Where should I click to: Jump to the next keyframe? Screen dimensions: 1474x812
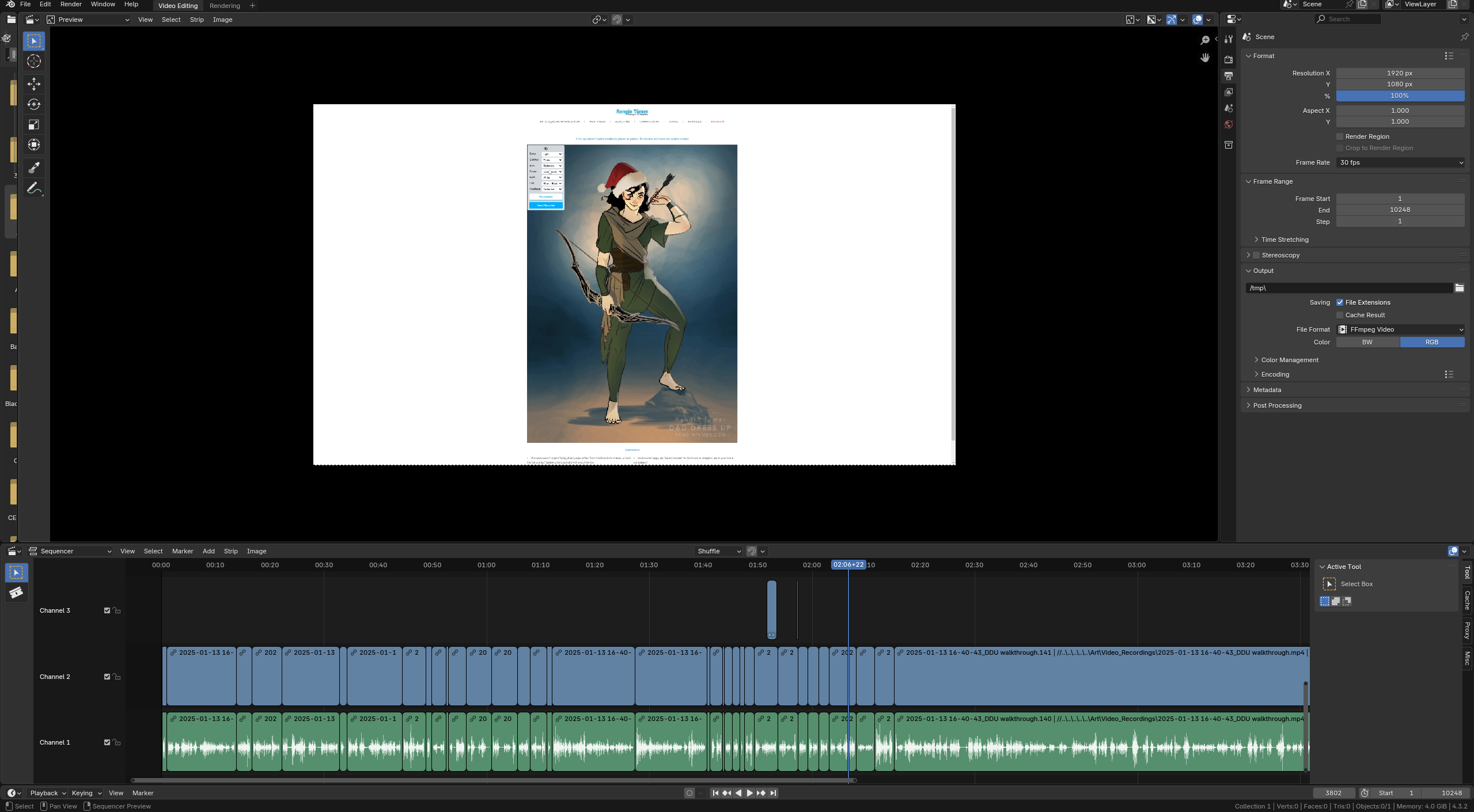pyautogui.click(x=761, y=793)
